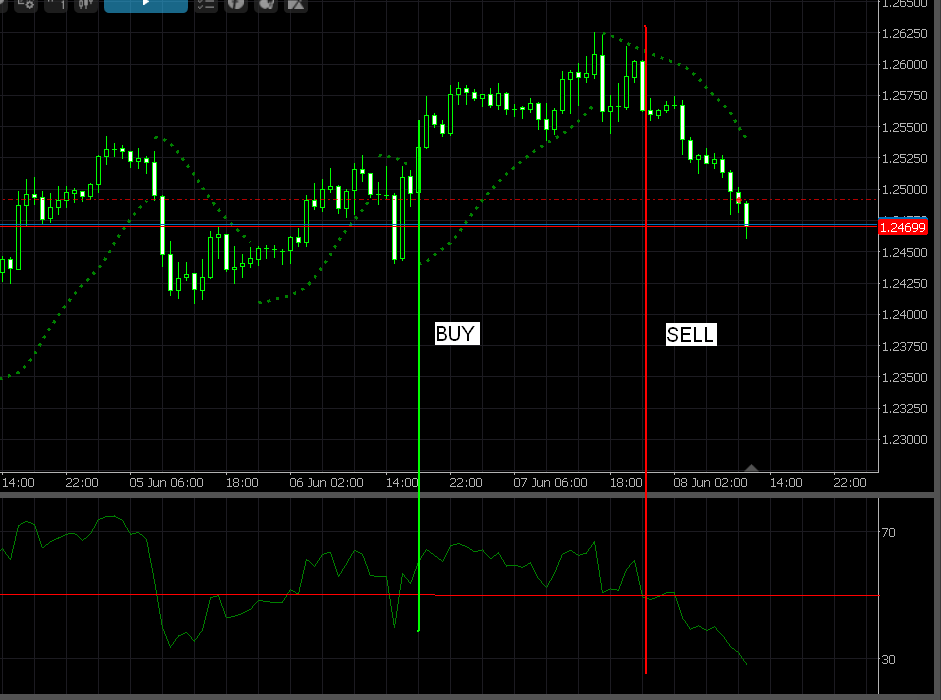Viewport: 941px width, 700px height.
Task: Click the candlestick chart type icon
Action: [87, 4]
